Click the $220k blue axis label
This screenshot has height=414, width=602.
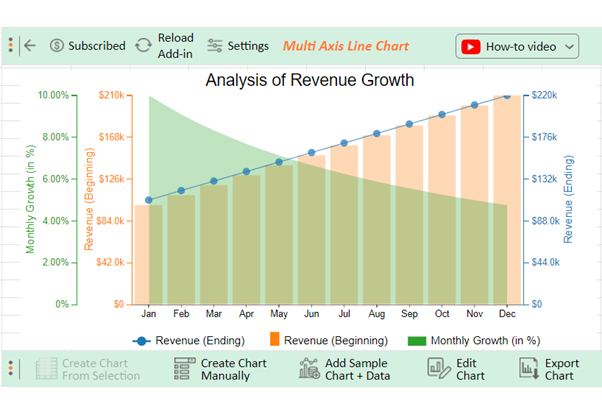[544, 95]
